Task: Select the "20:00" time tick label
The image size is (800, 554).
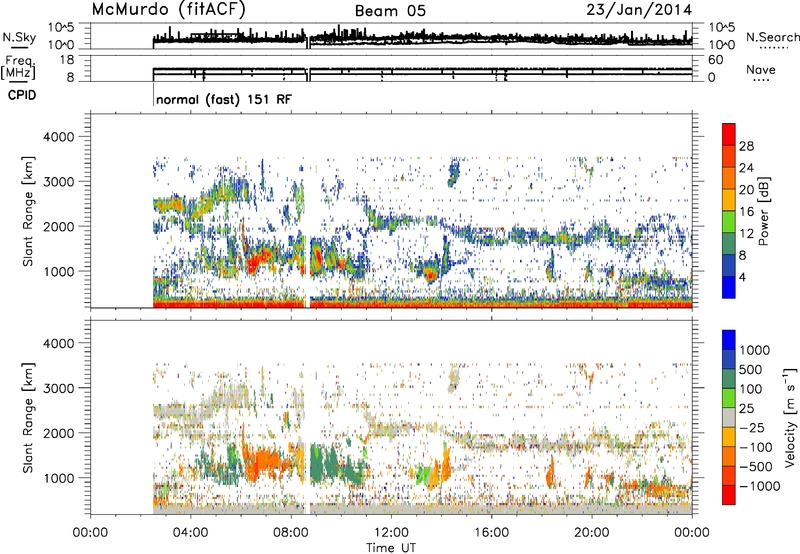Action: (x=592, y=533)
